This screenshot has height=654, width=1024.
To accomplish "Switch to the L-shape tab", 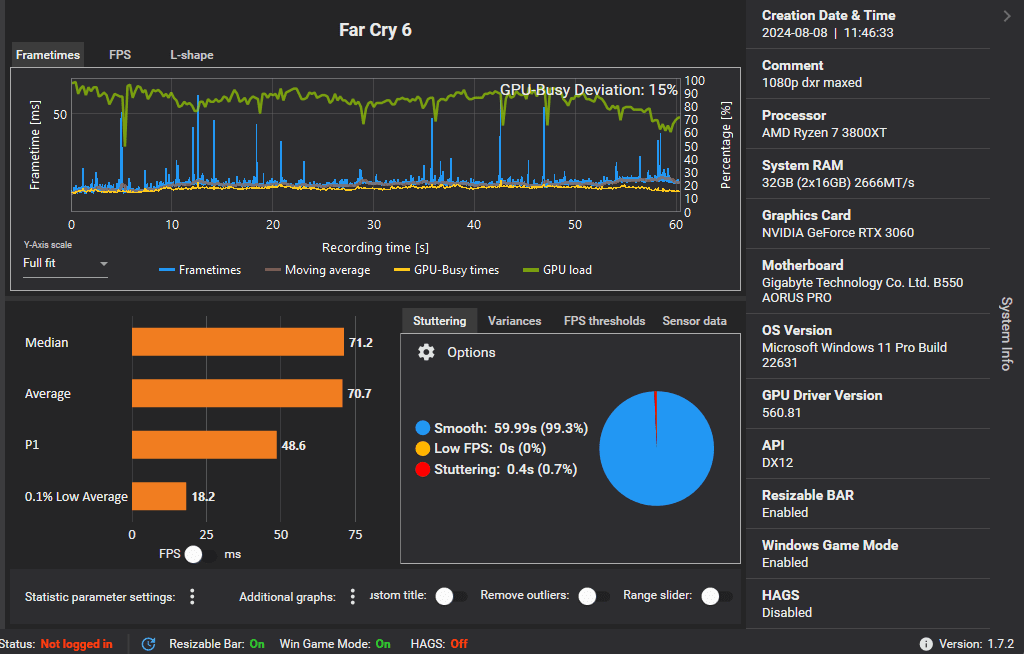I will pyautogui.click(x=192, y=55).
